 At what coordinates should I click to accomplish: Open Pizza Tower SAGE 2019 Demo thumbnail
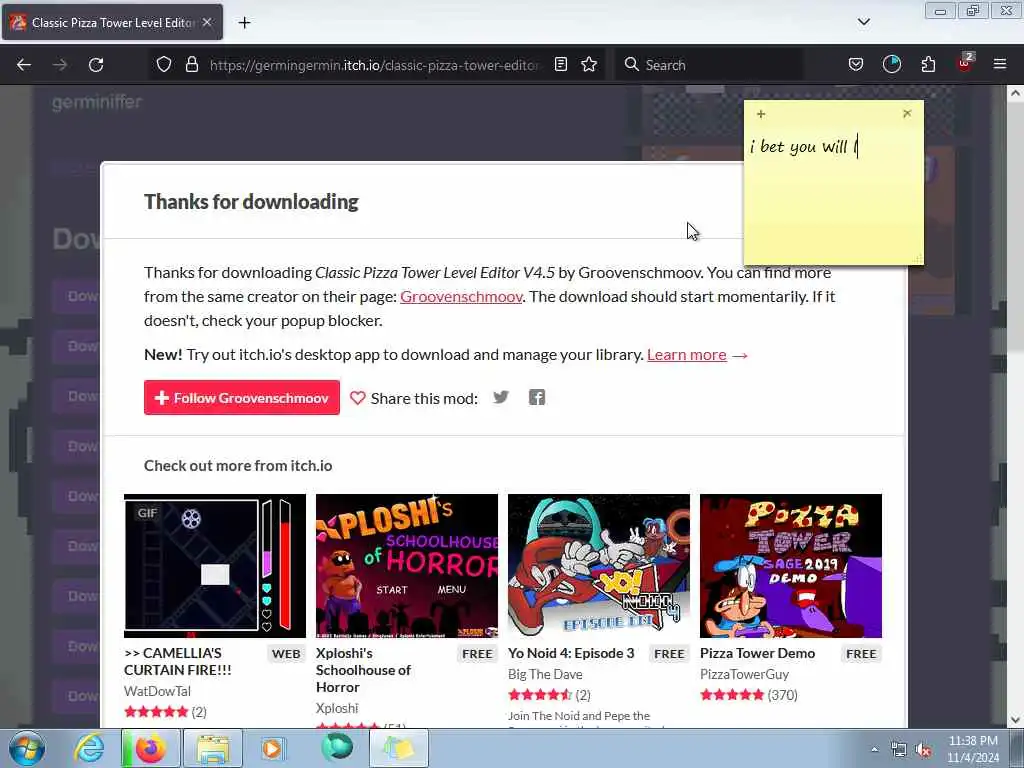tap(791, 566)
